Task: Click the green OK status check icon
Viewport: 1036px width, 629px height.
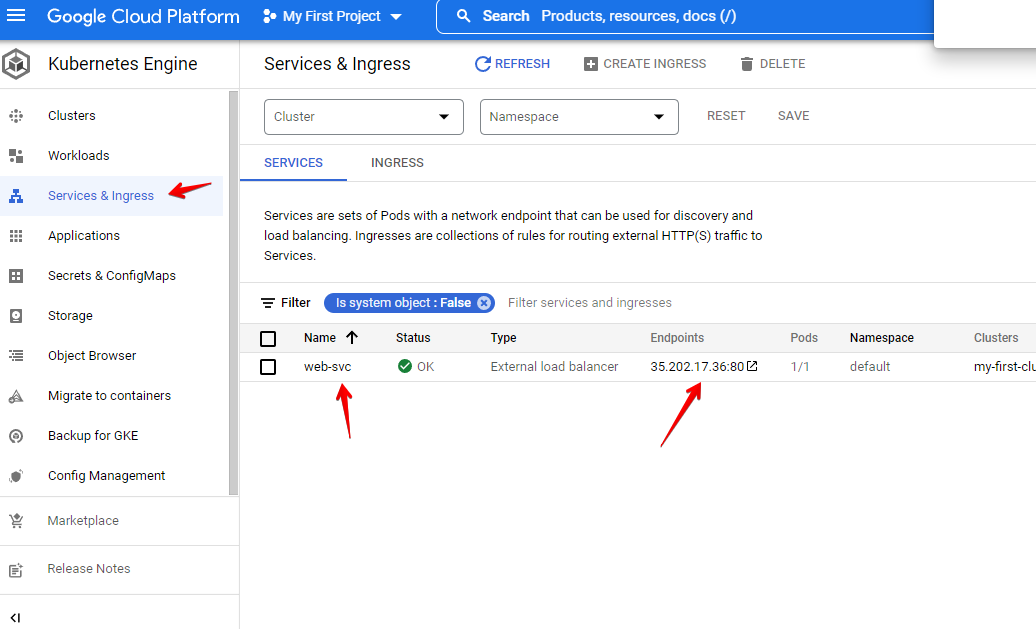Action: (405, 366)
